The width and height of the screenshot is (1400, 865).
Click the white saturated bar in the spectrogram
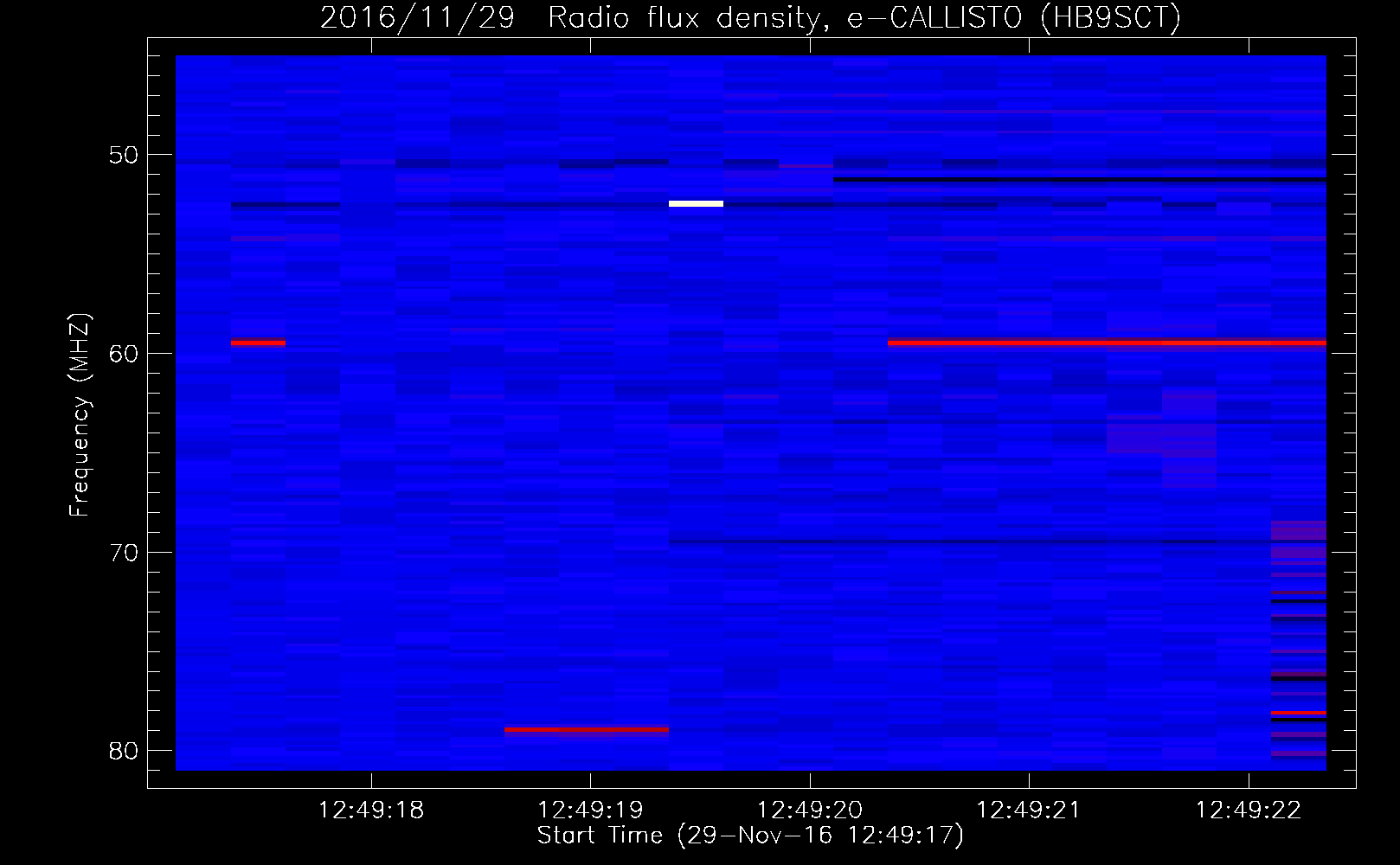tap(696, 204)
